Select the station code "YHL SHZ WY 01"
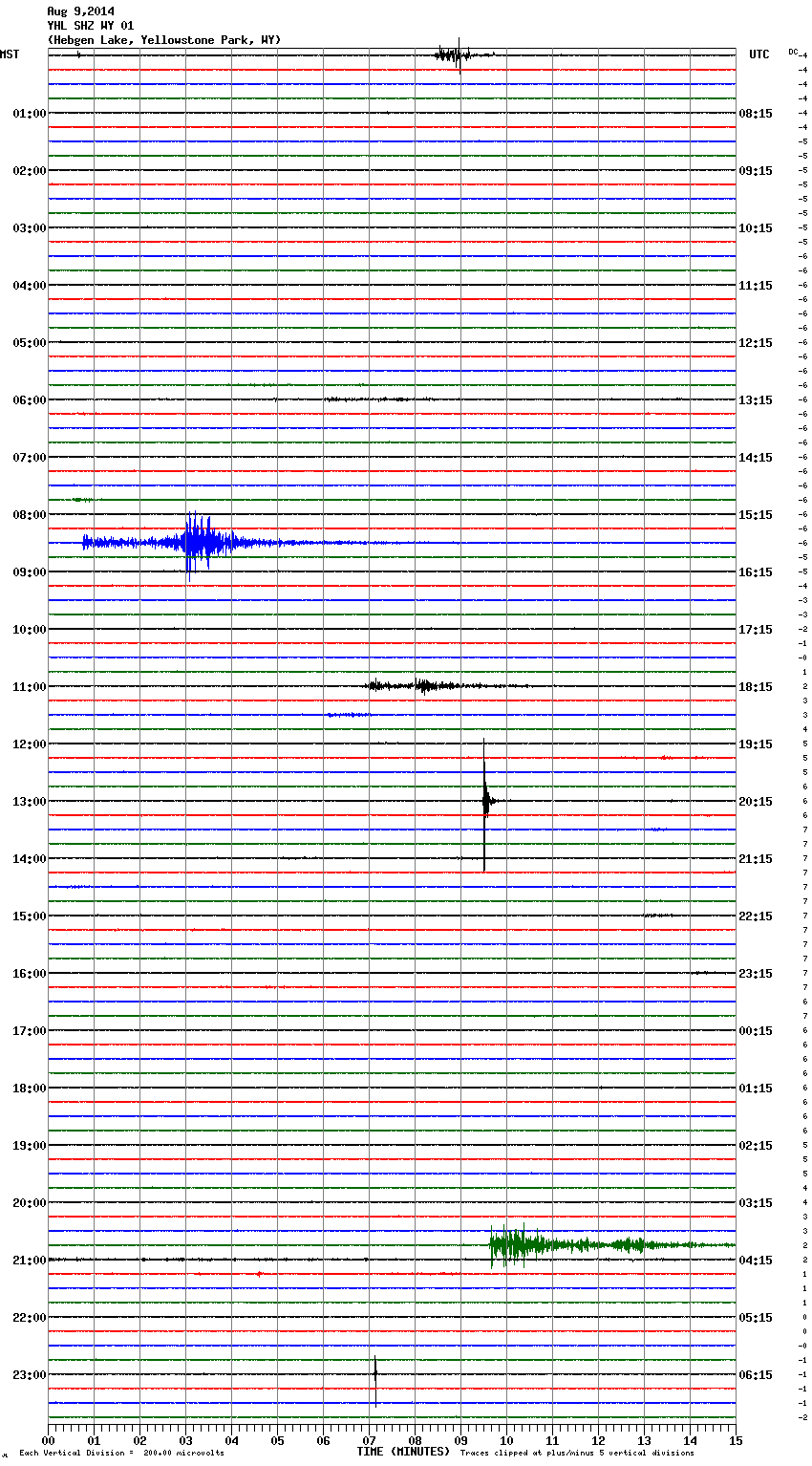This screenshot has width=812, height=1466. (x=91, y=26)
